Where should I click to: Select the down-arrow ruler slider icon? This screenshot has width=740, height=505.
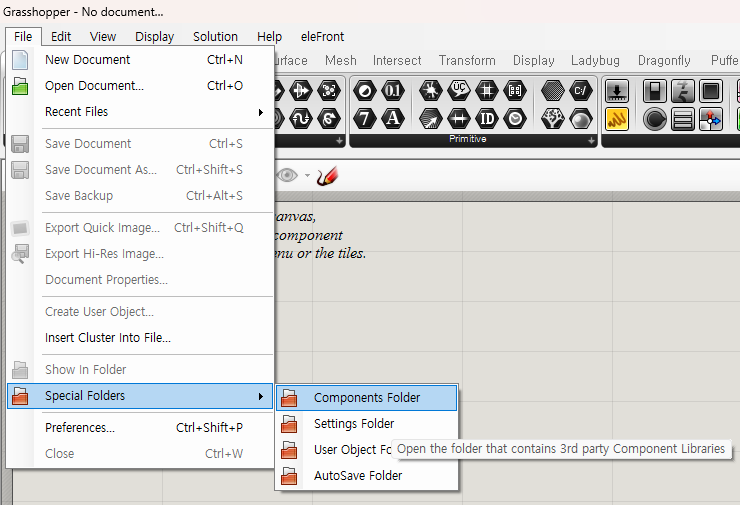[617, 91]
